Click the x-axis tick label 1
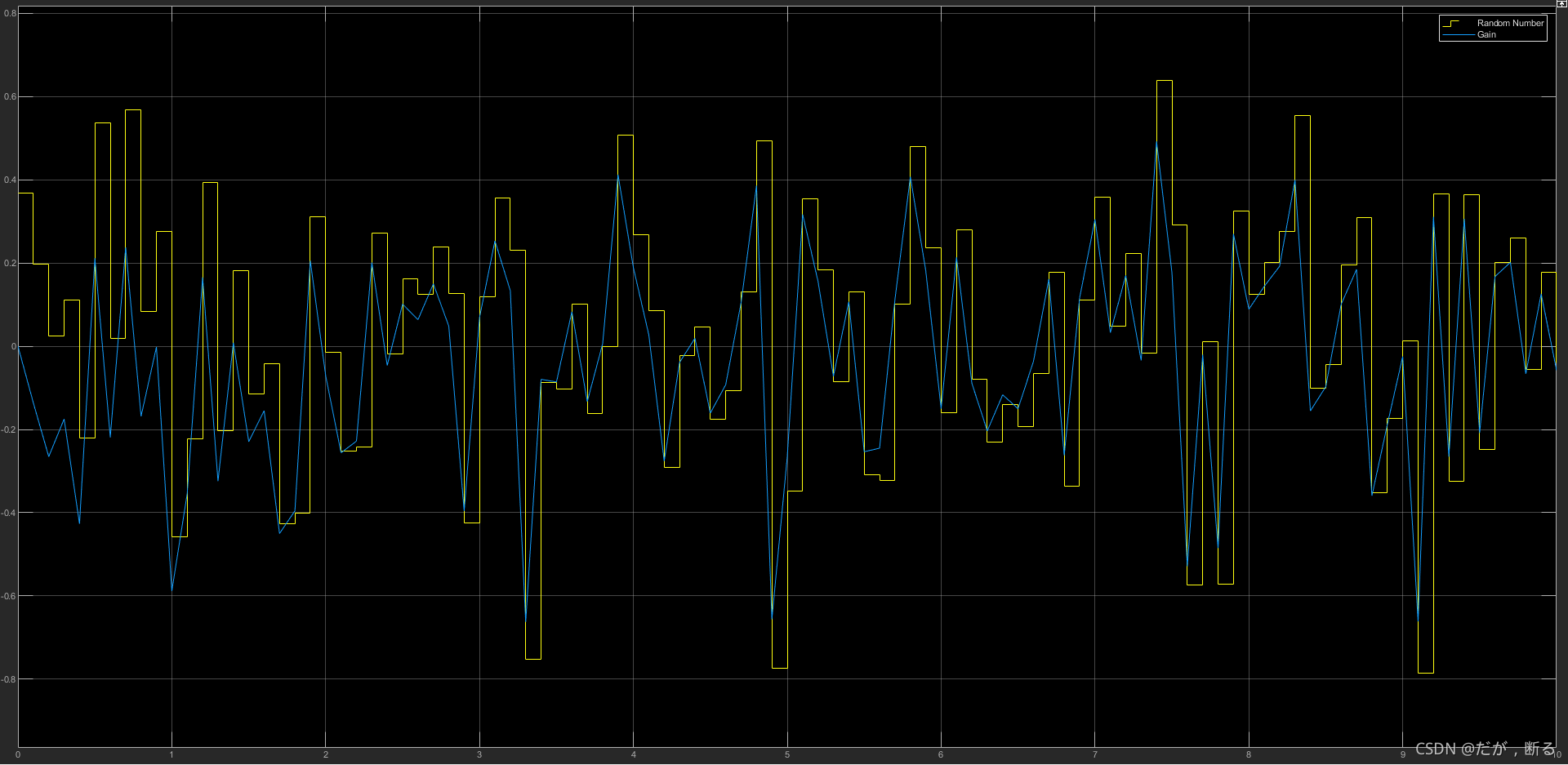1568x765 pixels. [x=171, y=754]
